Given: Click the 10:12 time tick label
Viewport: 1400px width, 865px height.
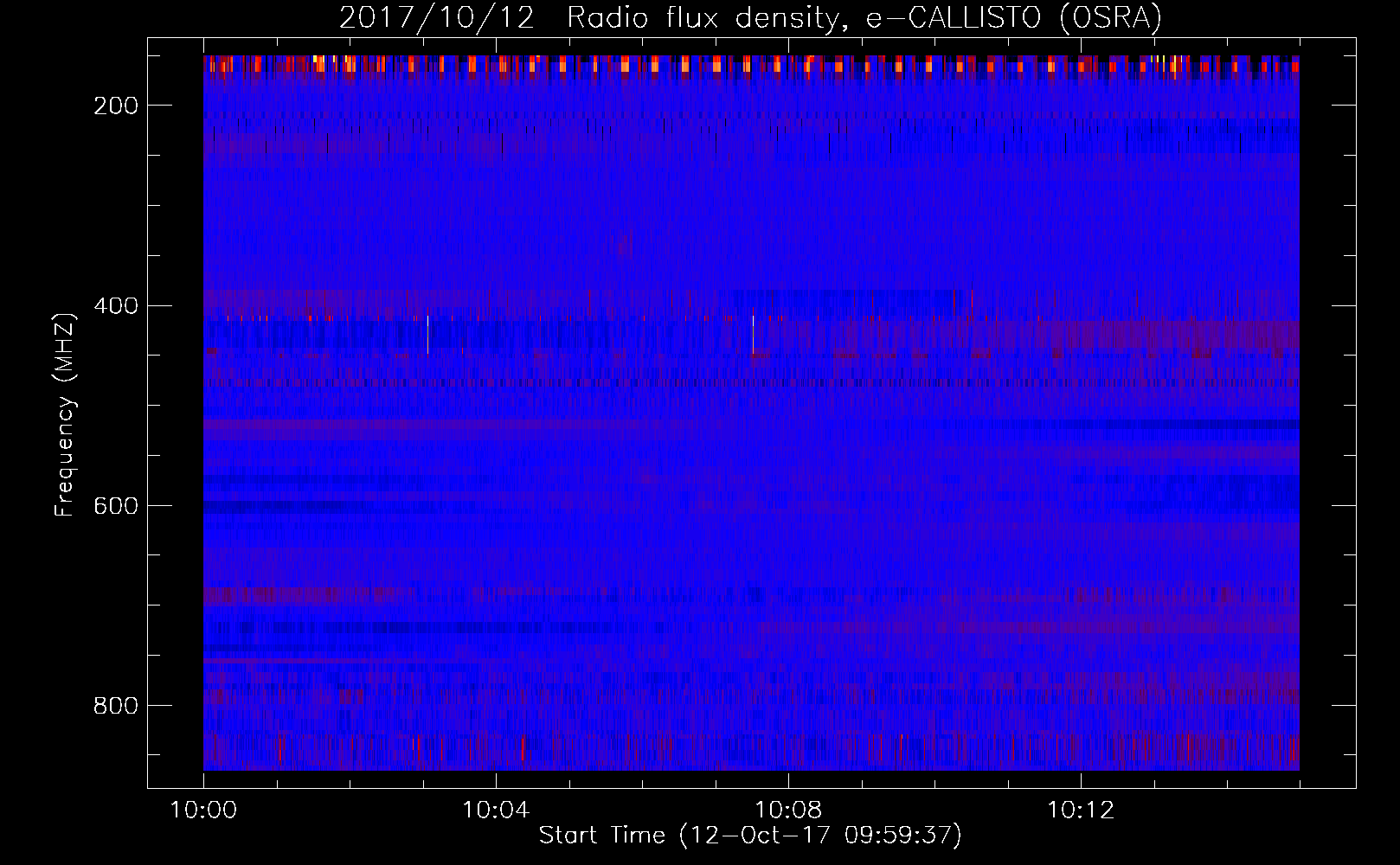Looking at the screenshot, I should pos(1081,811).
